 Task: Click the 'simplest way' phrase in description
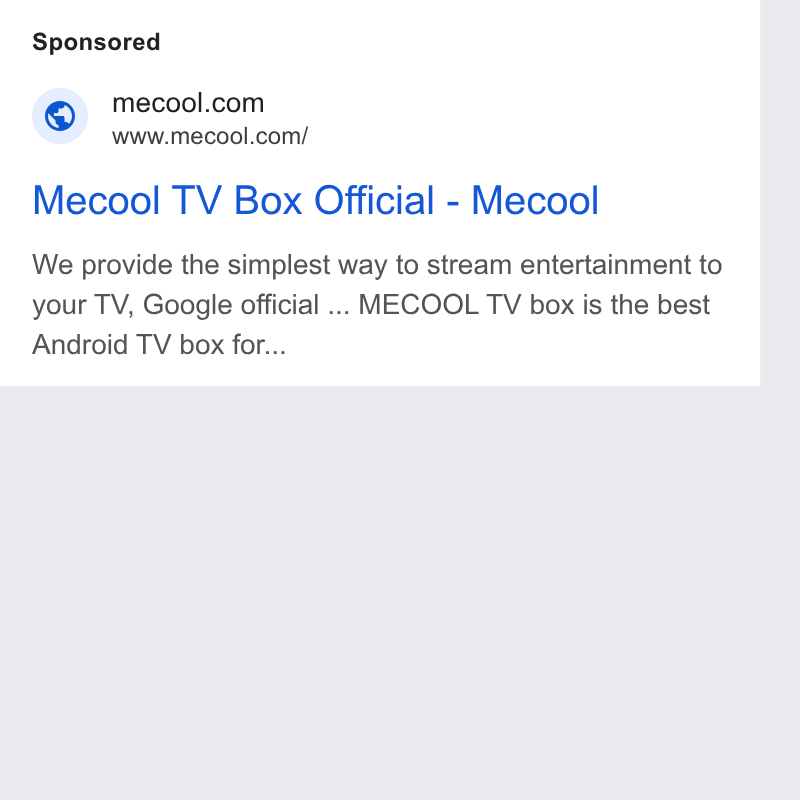(x=307, y=266)
